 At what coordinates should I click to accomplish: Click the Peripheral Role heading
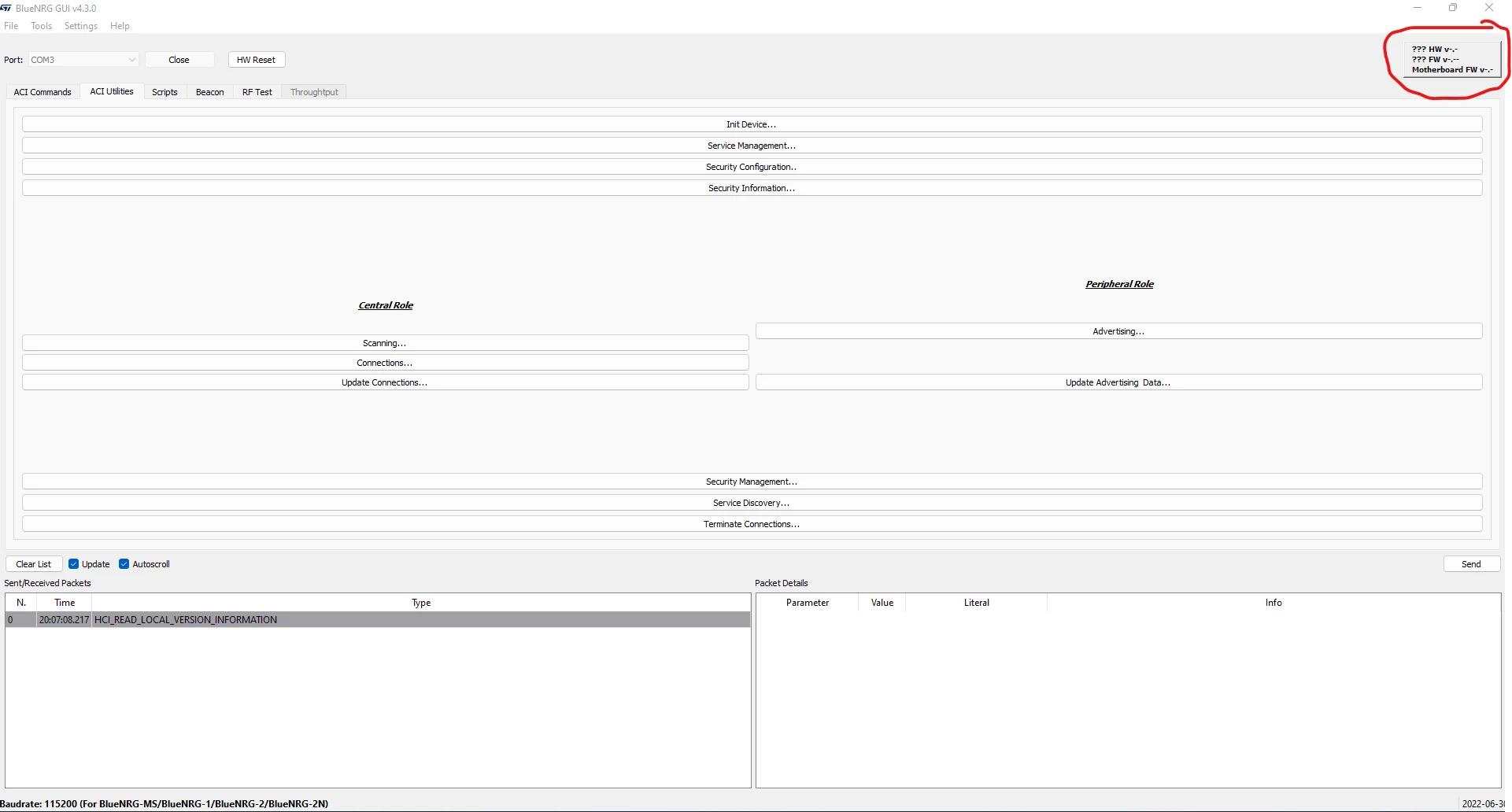tap(1119, 284)
